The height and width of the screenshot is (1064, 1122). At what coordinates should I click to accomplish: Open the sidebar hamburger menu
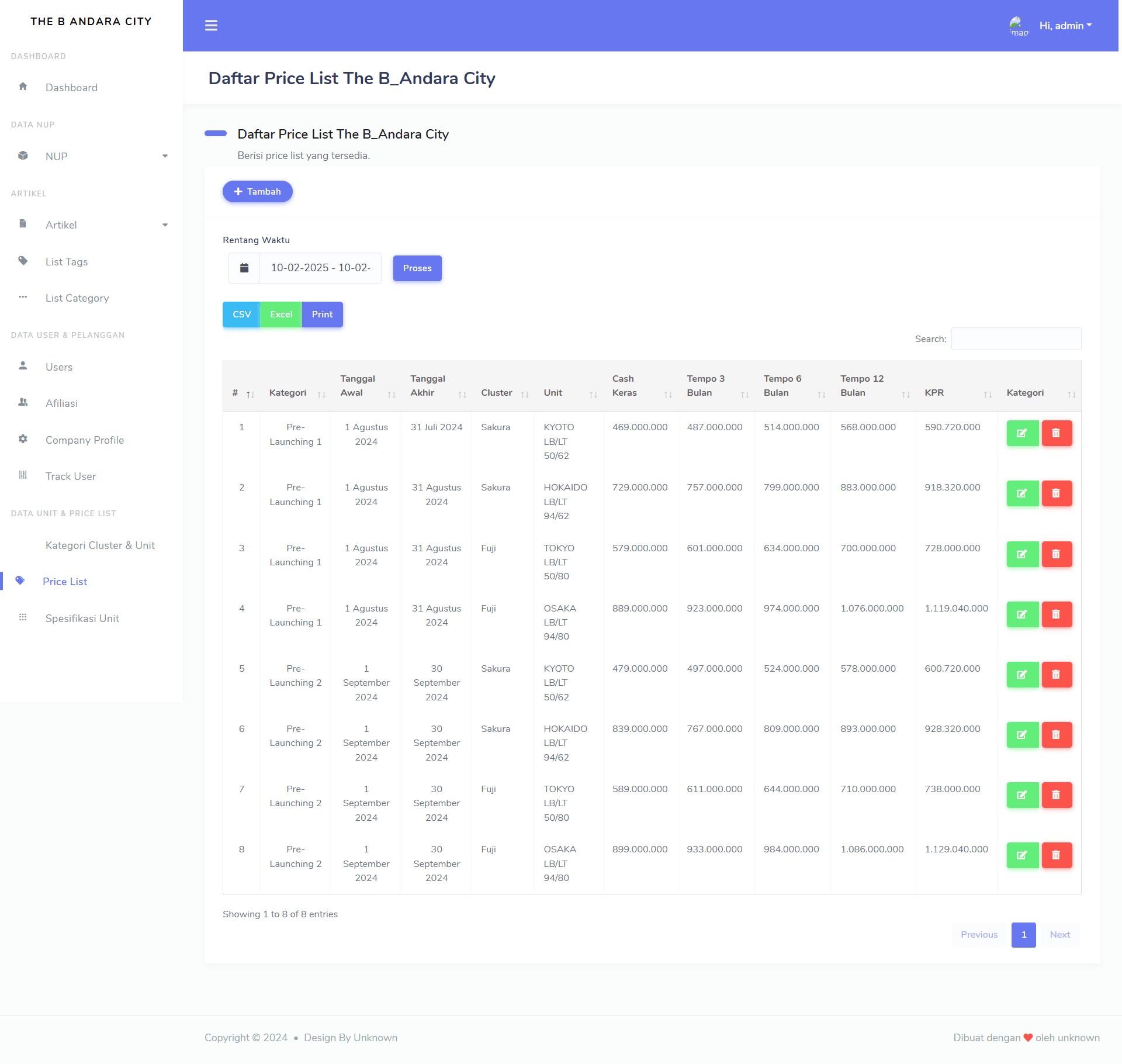point(211,26)
